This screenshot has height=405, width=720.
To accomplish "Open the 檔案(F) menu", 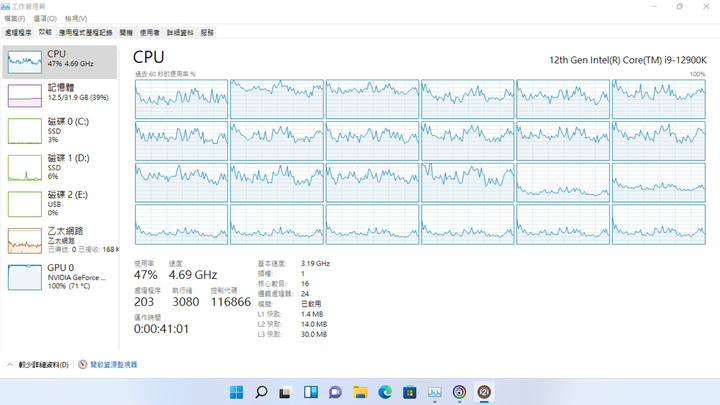I will pyautogui.click(x=15, y=19).
